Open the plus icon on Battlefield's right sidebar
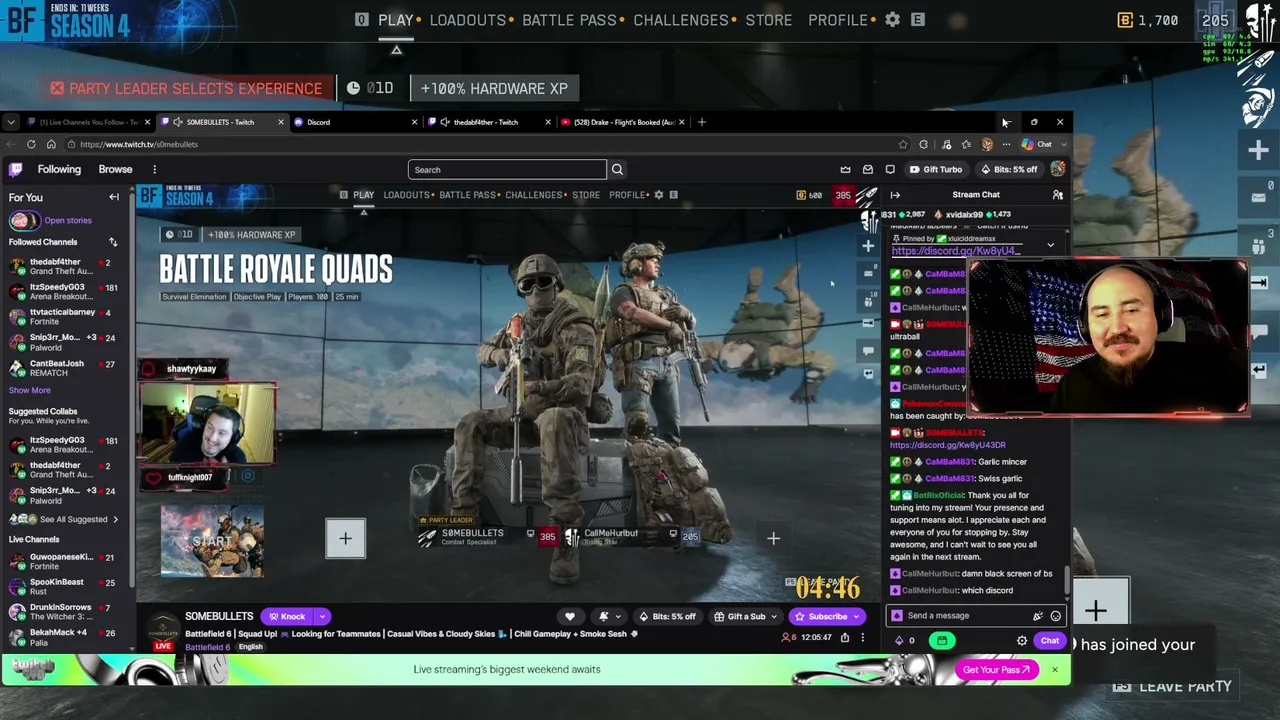 [1258, 150]
